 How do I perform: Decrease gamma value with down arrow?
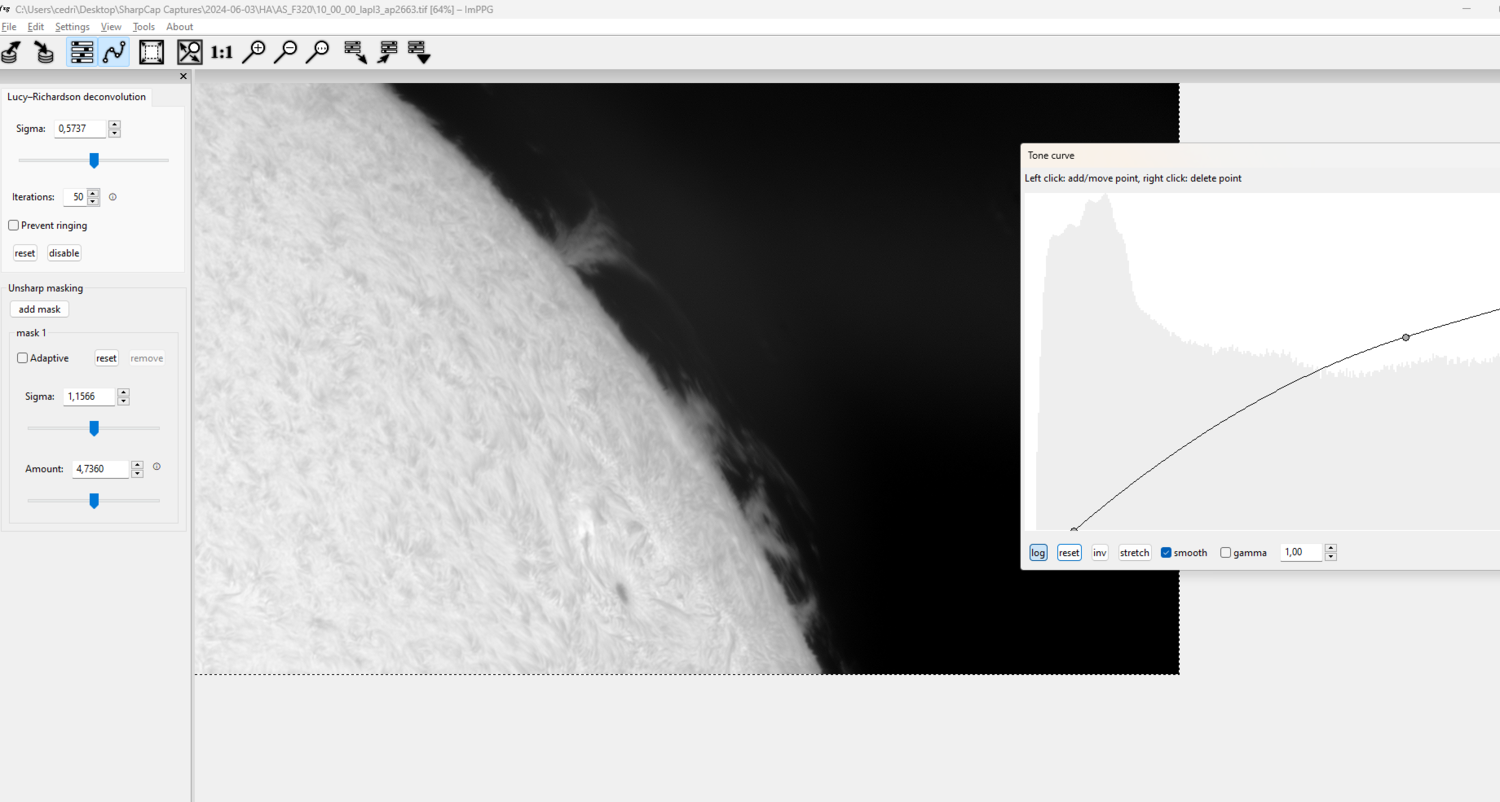pyautogui.click(x=1331, y=558)
